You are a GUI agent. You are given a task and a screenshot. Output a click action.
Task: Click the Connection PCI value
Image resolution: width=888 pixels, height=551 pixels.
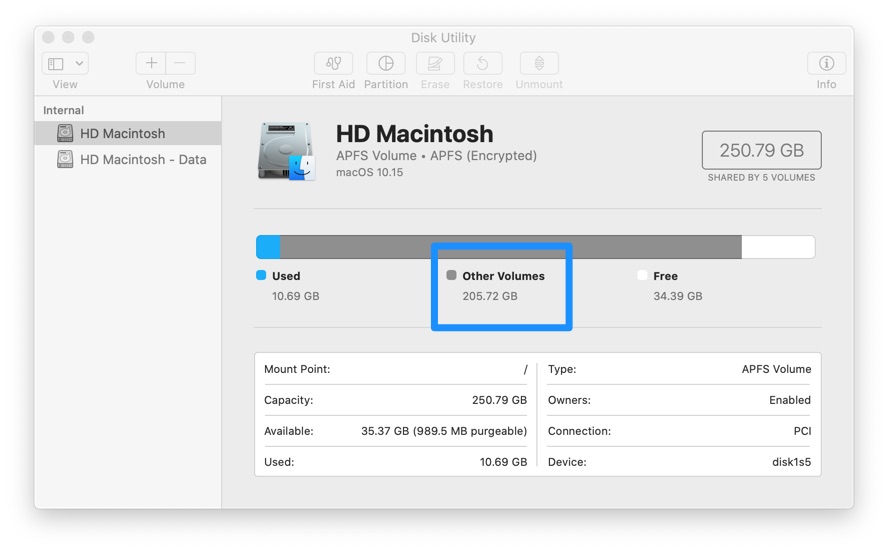pyautogui.click(x=802, y=431)
